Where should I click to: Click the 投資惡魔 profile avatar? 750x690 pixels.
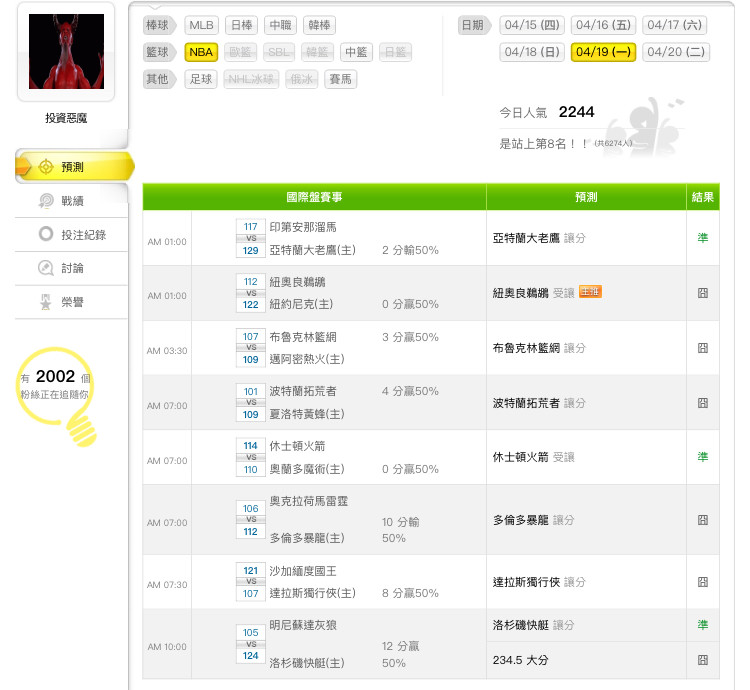point(66,51)
